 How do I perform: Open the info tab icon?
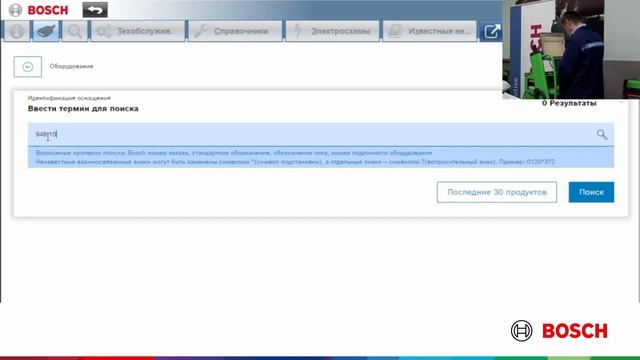[17, 31]
